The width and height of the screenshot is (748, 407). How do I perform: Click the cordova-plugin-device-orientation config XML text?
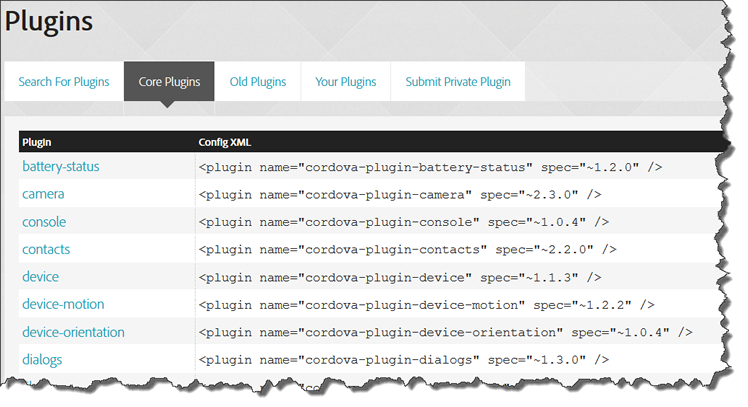446,333
